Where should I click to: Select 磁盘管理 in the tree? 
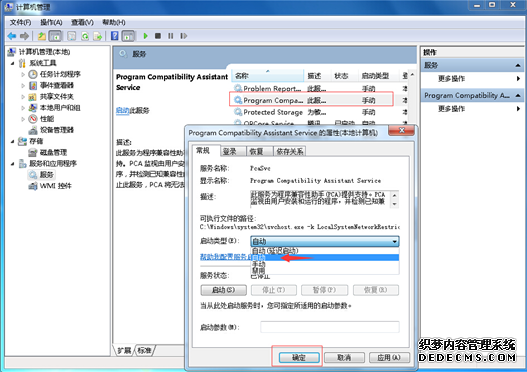click(53, 152)
